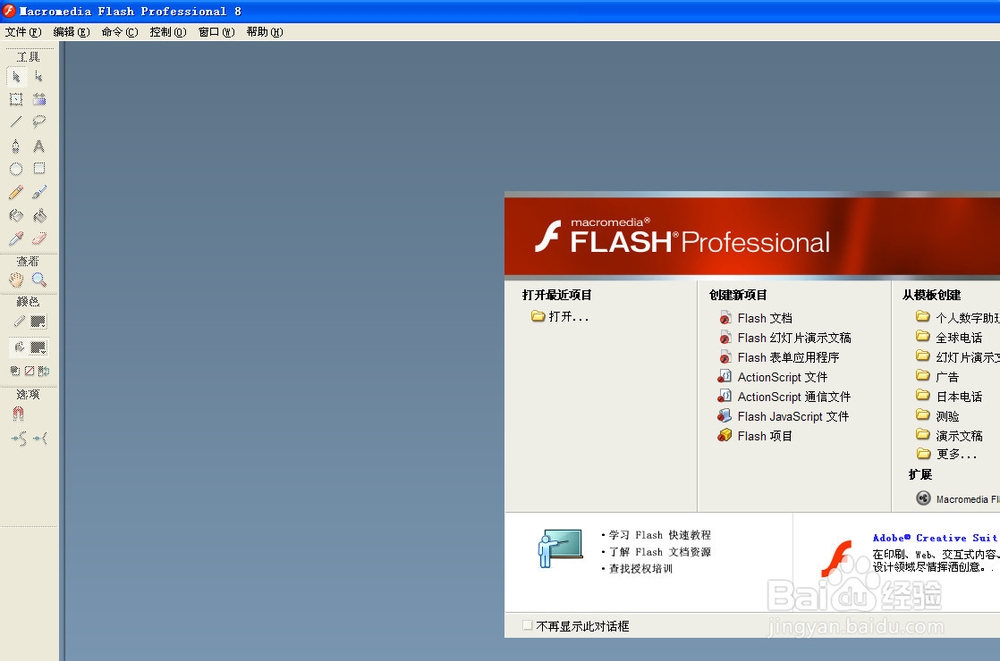The height and width of the screenshot is (661, 1000).
Task: Click the Smooth option button
Action: pyautogui.click(x=18, y=438)
